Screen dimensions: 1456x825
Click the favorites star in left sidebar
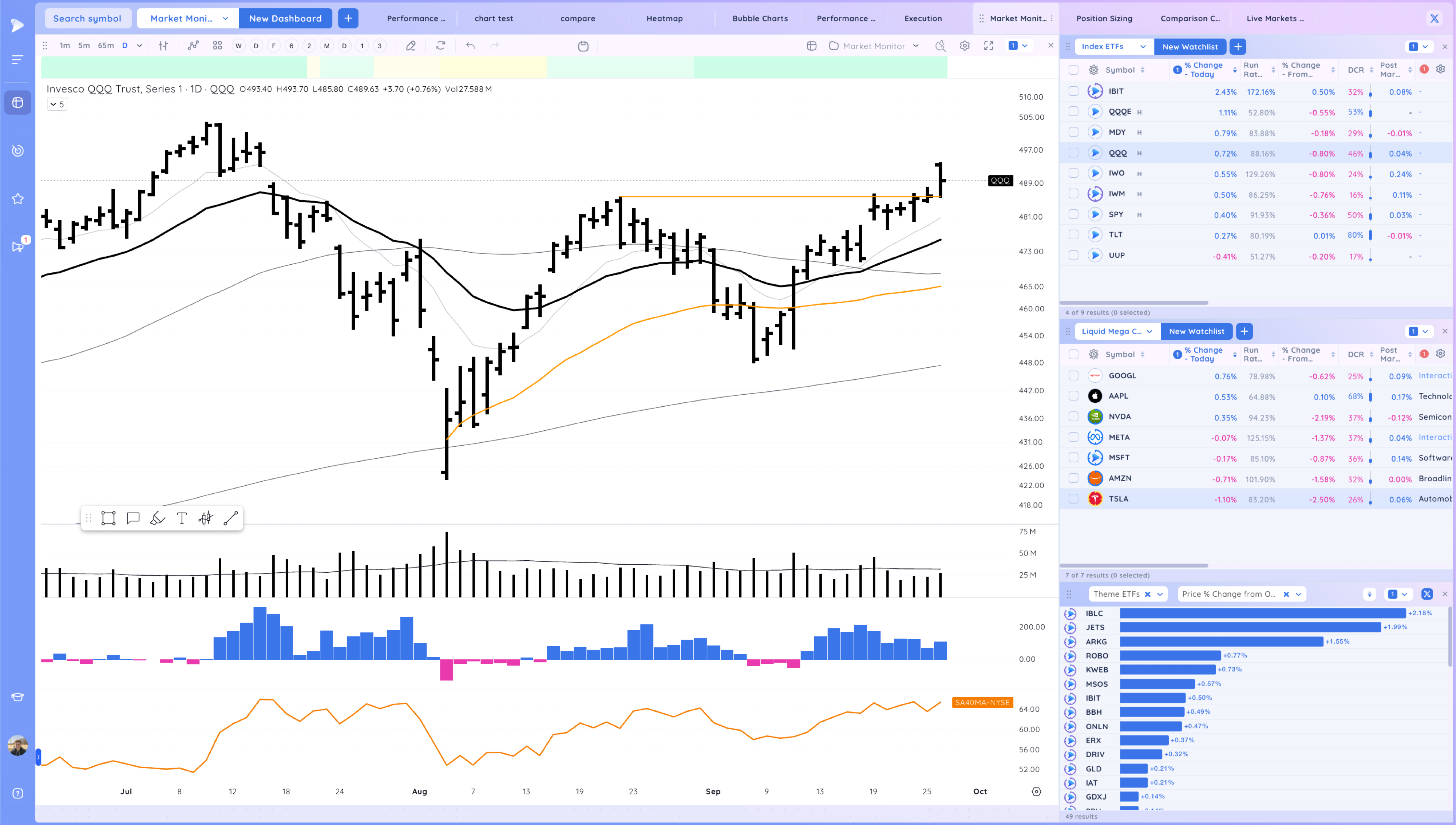[x=17, y=199]
